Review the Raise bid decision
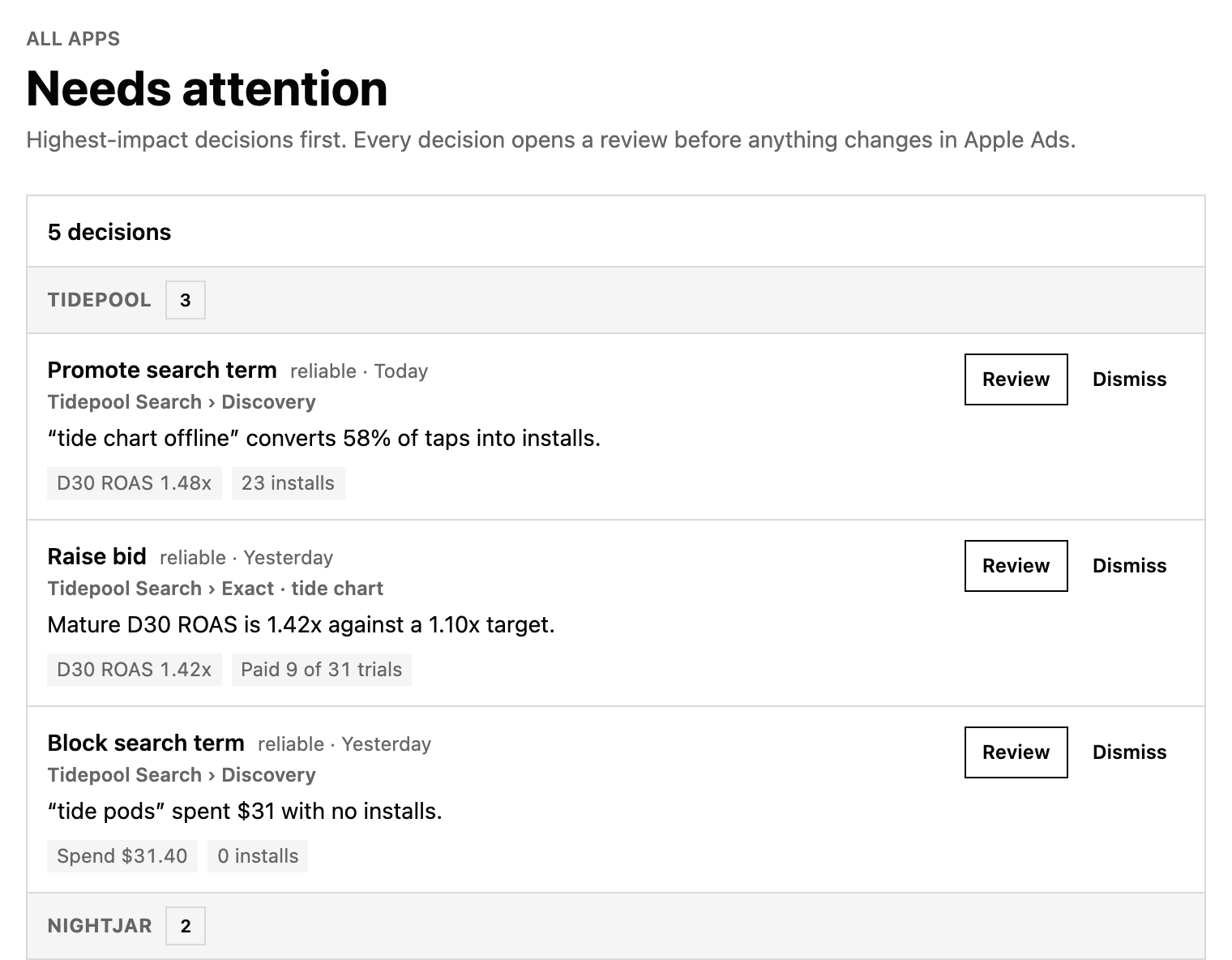 coord(1016,566)
